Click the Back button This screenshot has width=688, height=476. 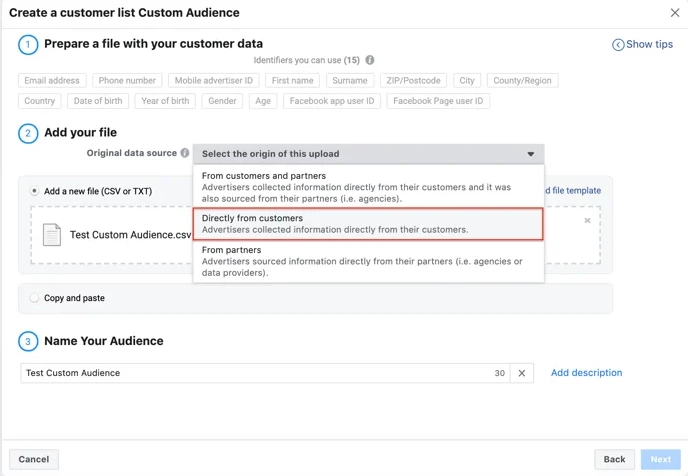point(614,459)
